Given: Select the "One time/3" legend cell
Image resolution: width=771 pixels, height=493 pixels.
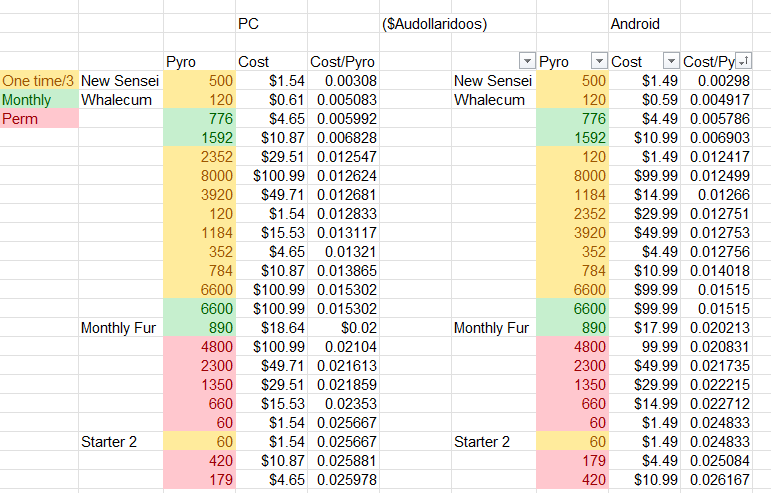Looking at the screenshot, I should click(x=39, y=81).
